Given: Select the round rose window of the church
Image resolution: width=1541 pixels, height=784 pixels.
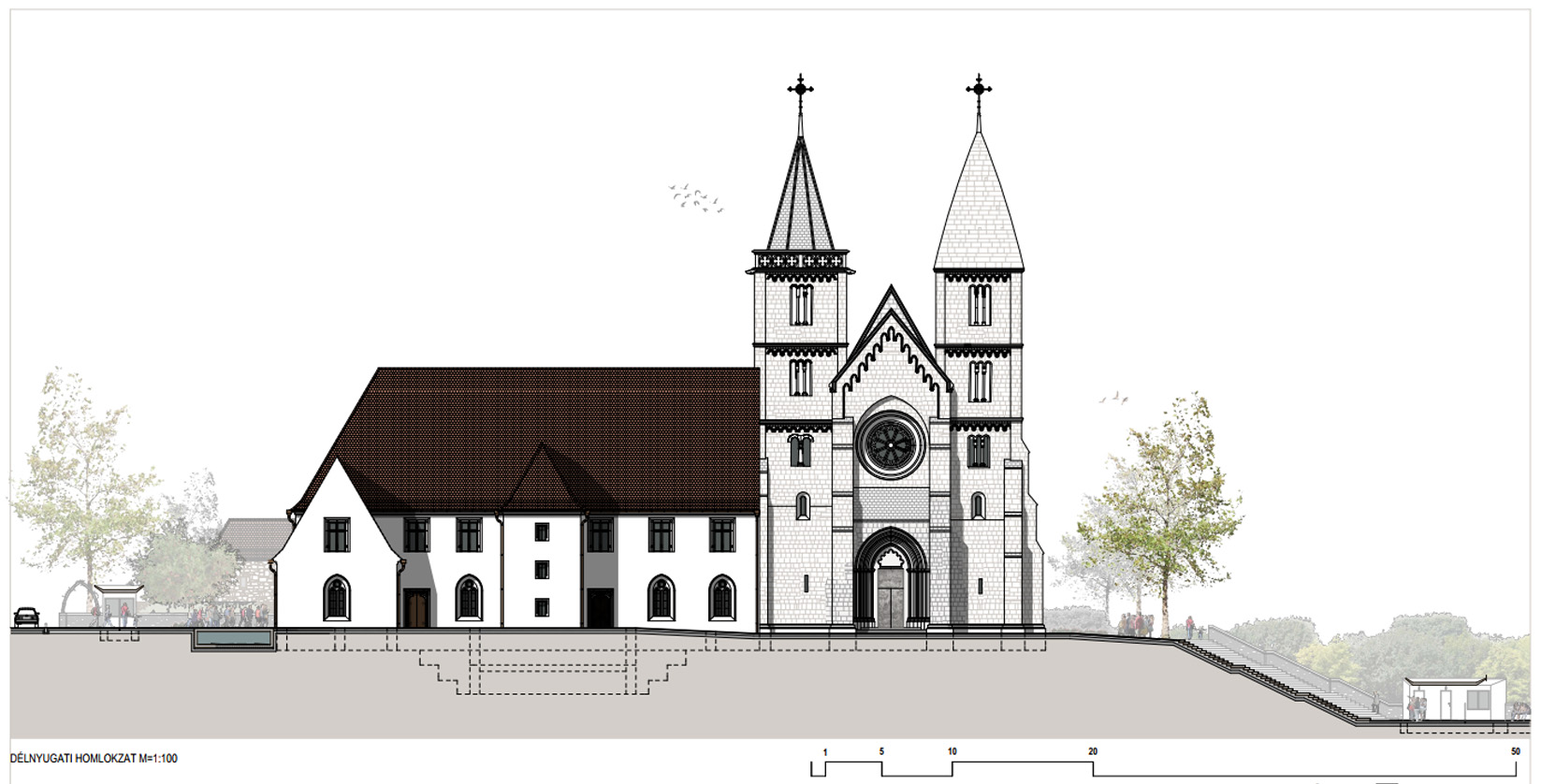Looking at the screenshot, I should pos(890,444).
